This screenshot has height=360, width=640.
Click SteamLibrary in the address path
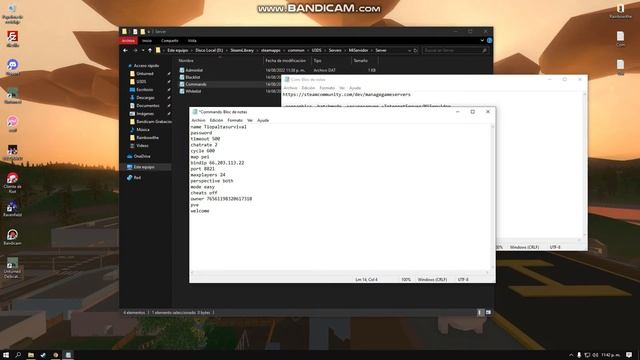point(242,50)
